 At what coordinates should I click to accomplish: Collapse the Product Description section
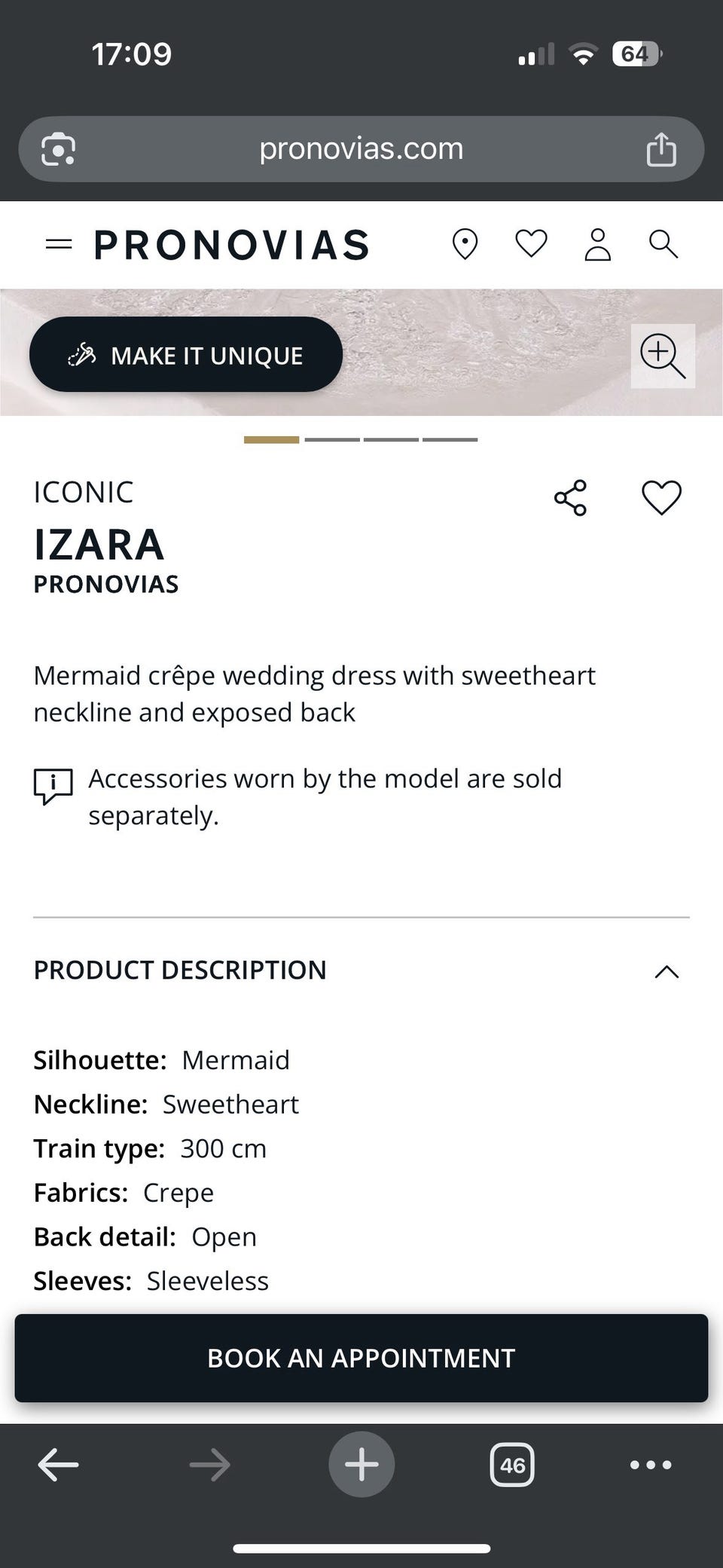[x=667, y=971]
